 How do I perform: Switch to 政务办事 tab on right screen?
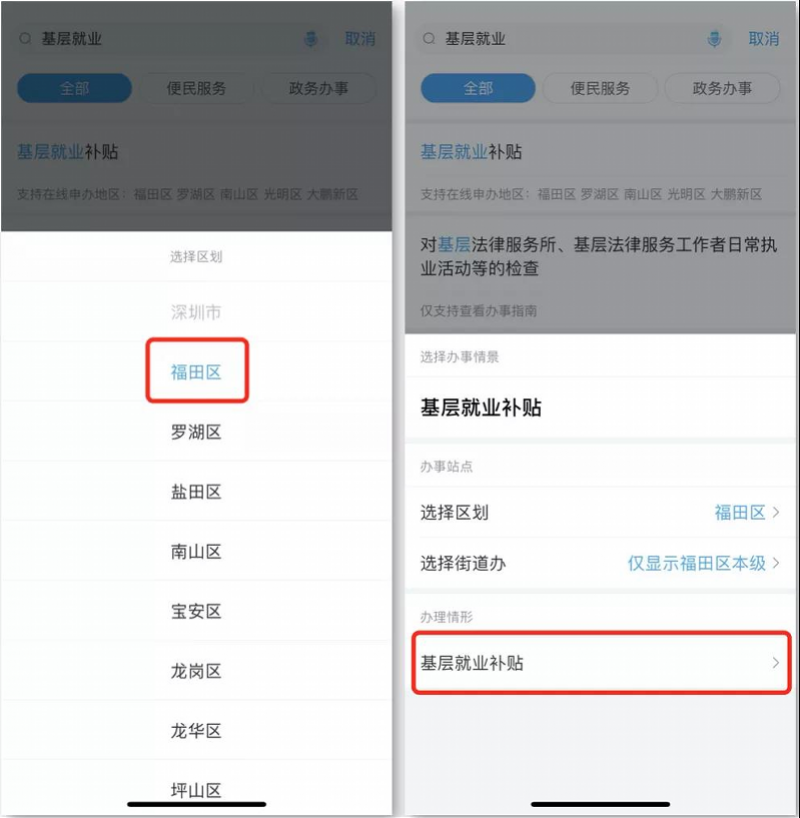coord(722,88)
